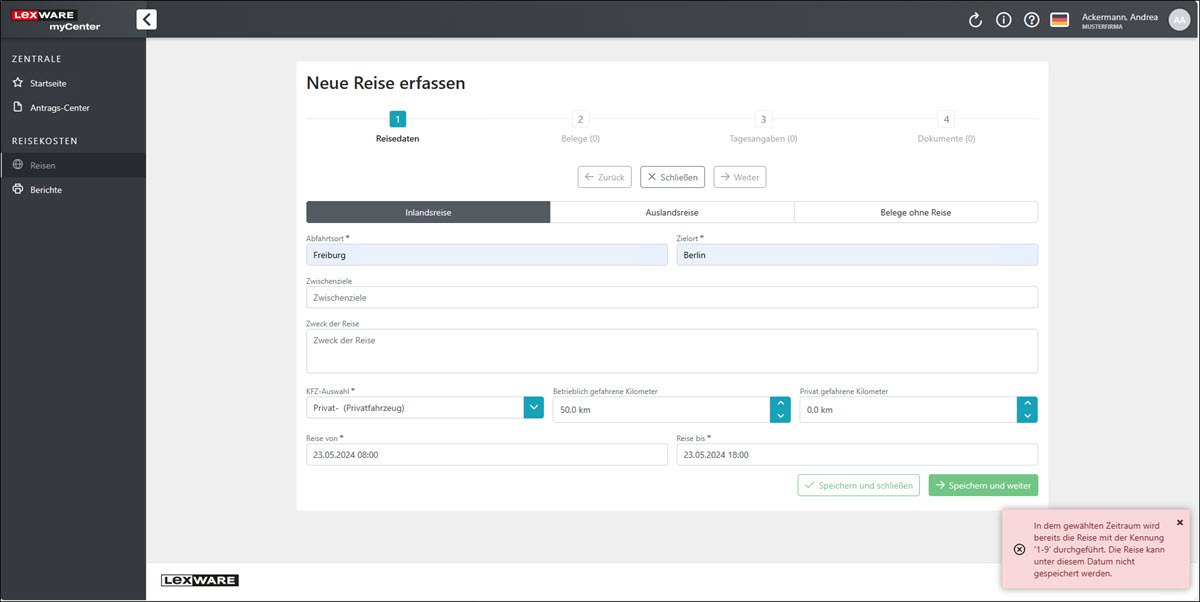Screen dimensions: 1200x602
Task: Click the Schließen button
Action: [x=672, y=177]
